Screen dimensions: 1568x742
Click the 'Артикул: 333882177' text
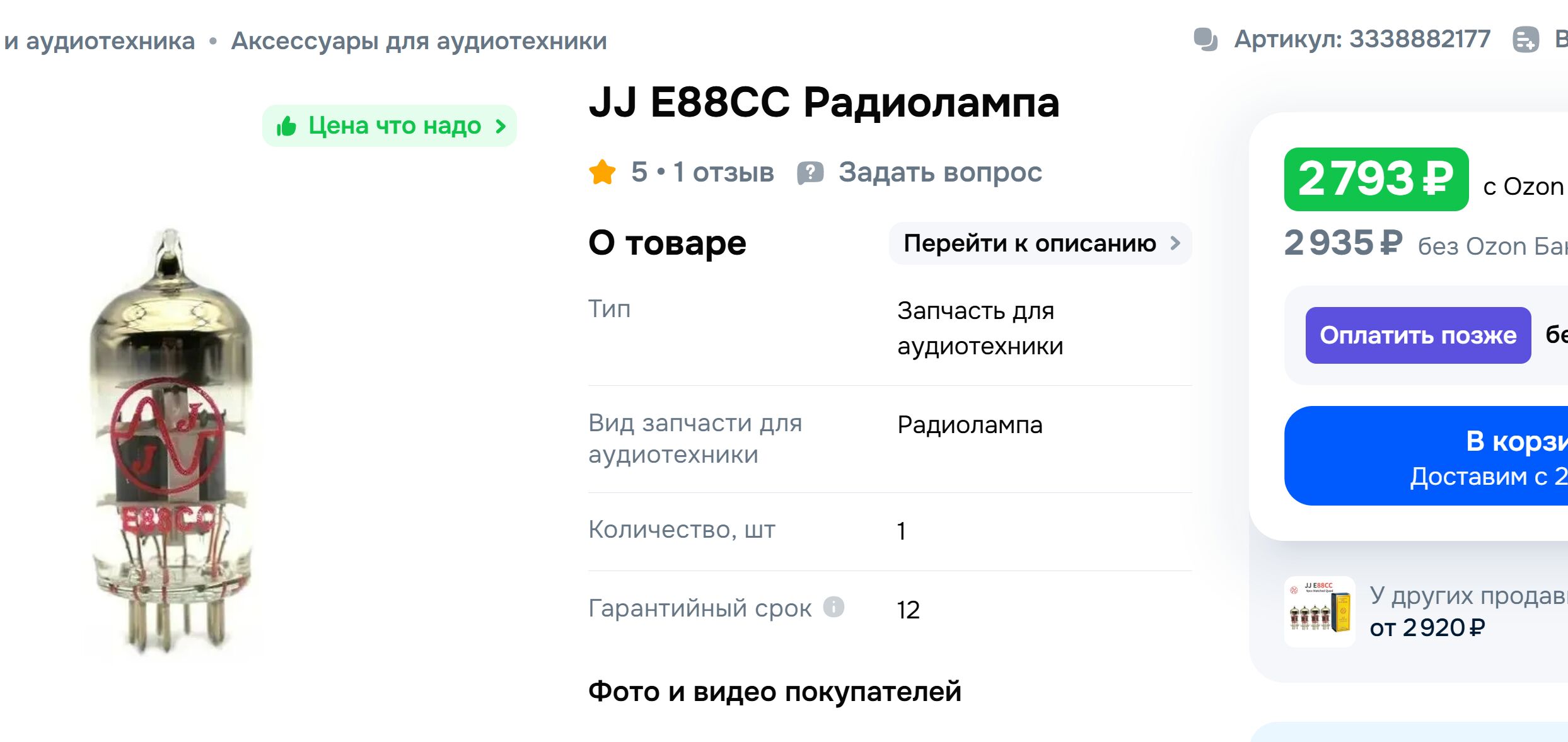click(x=1362, y=40)
